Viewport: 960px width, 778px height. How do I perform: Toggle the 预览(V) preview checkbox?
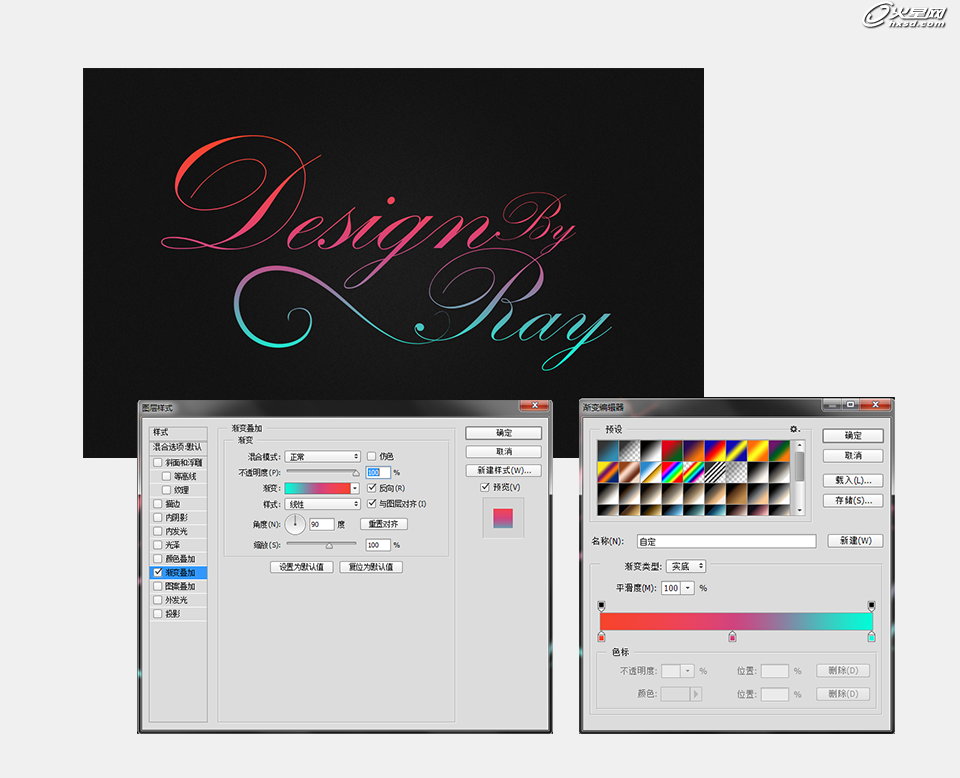click(485, 487)
